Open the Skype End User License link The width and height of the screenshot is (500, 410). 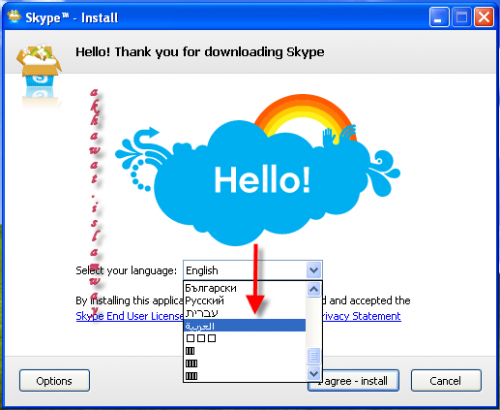[x=130, y=316]
